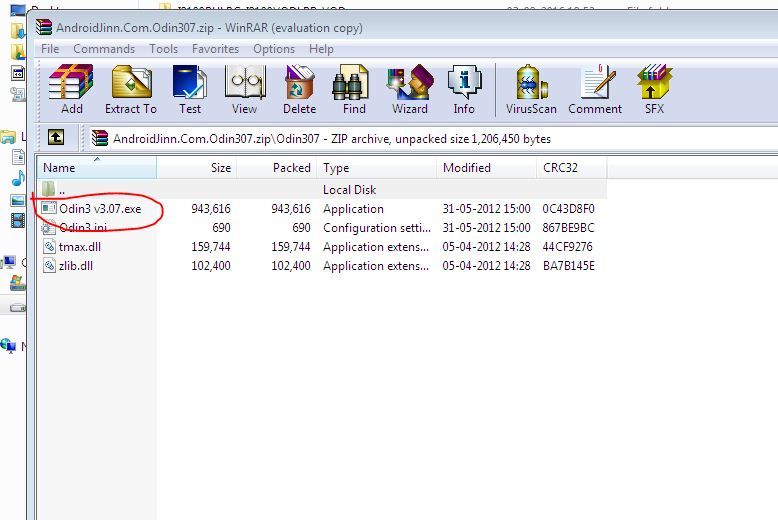Sort by CRC32 column header
The height and width of the screenshot is (520, 778).
(x=572, y=168)
